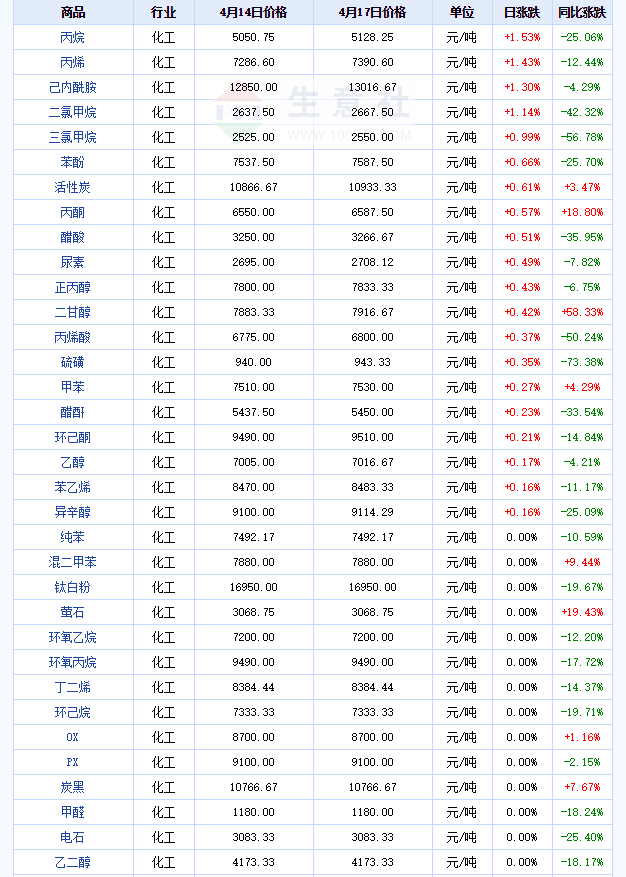Select 硫磺 April 14 price 940.00
This screenshot has width=626, height=877.
[253, 362]
